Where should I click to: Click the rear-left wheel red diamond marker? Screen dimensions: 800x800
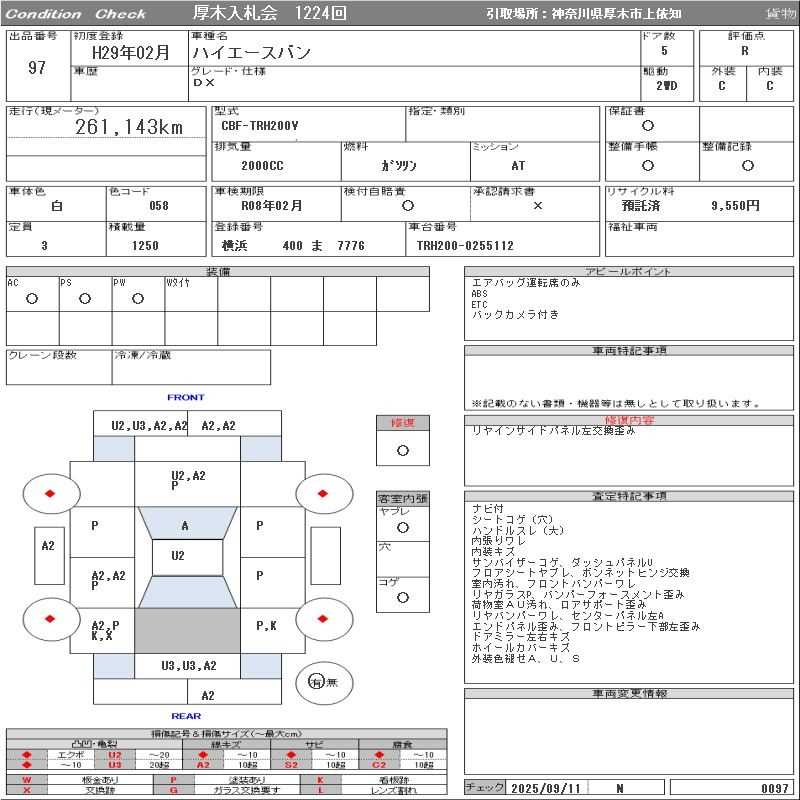pos(50,619)
